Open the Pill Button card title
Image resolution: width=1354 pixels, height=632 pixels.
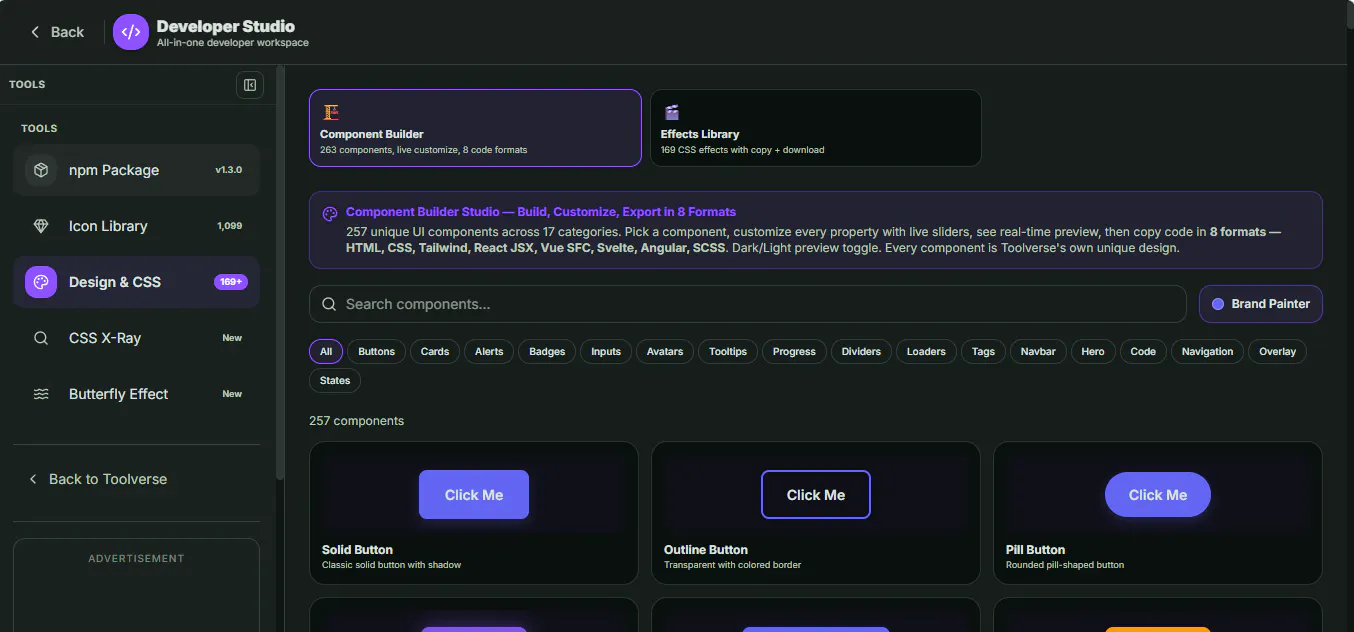click(x=1035, y=550)
